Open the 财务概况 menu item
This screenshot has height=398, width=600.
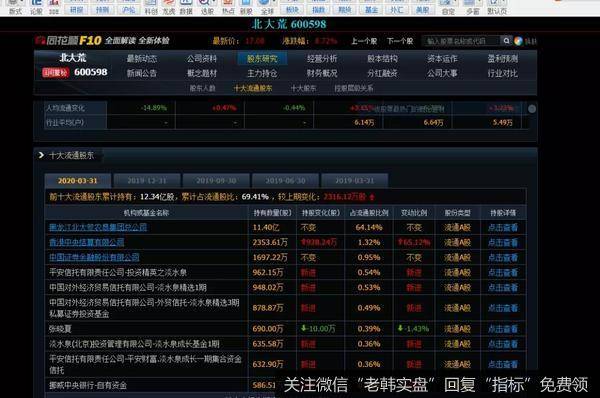[322, 73]
